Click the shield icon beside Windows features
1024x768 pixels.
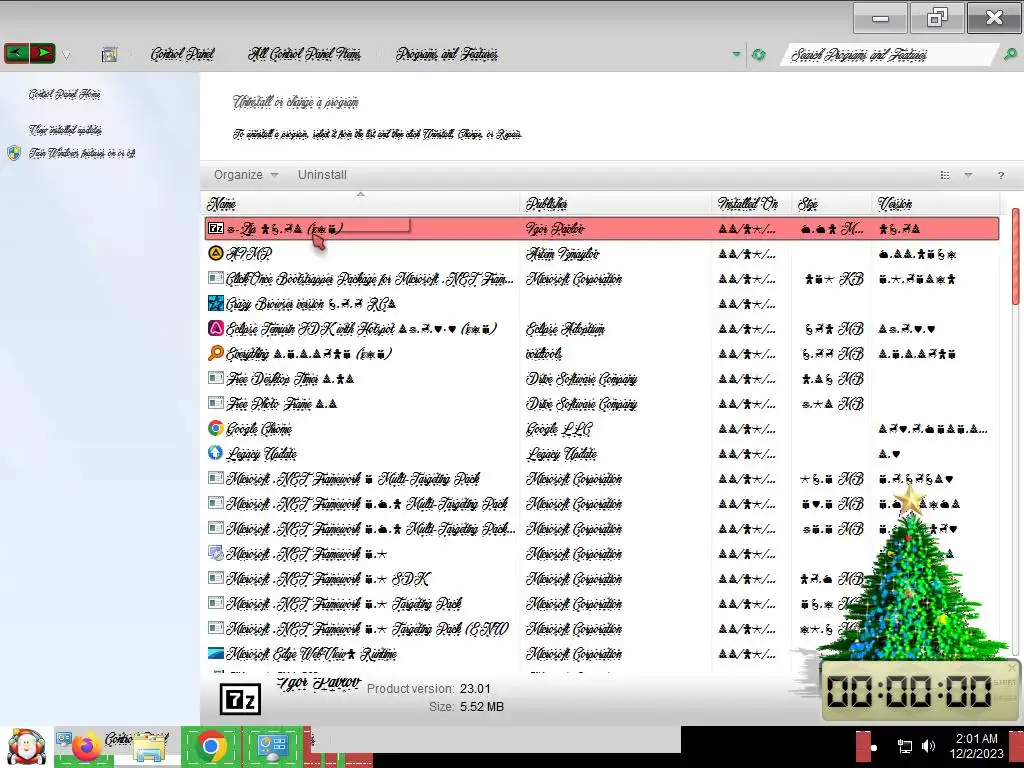pyautogui.click(x=14, y=153)
